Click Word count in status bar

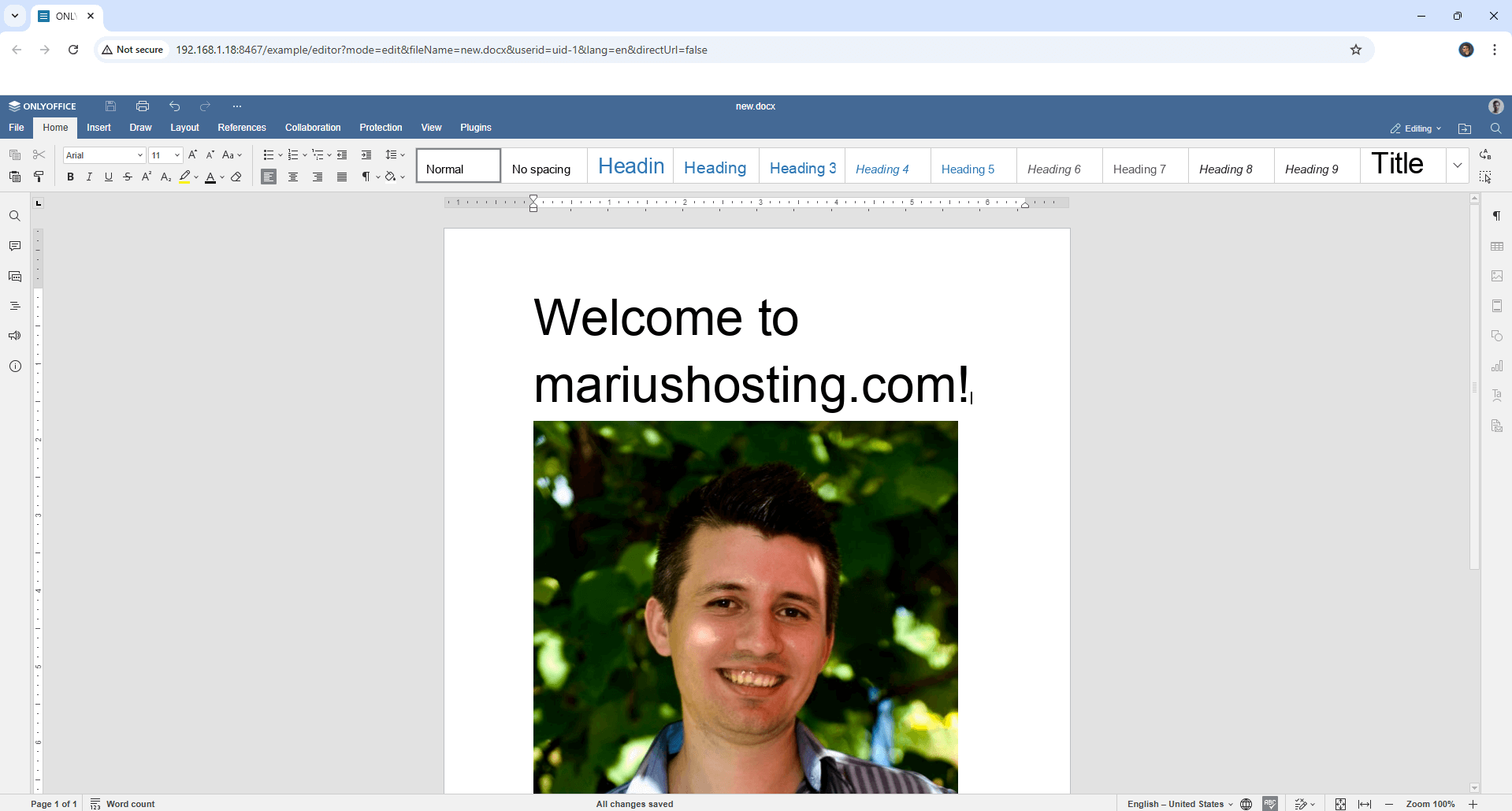coord(123,804)
